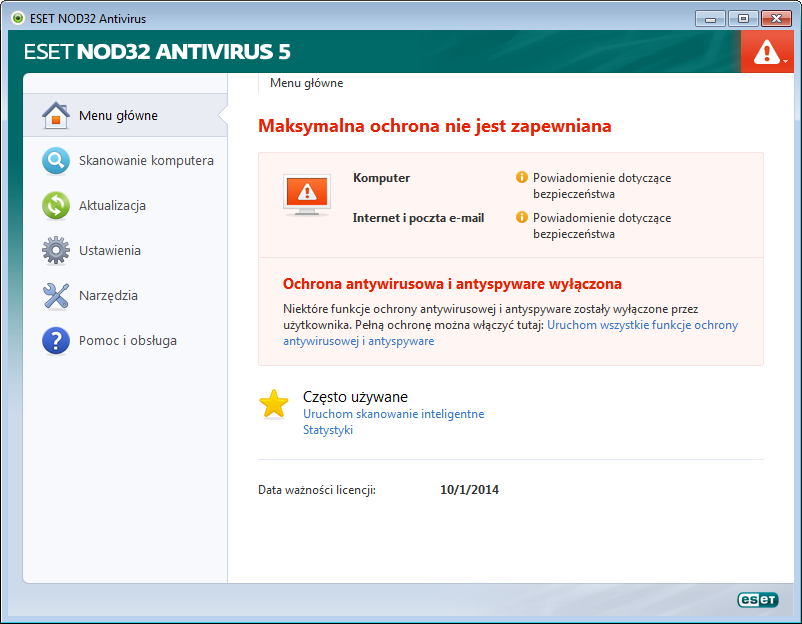This screenshot has height=624, width=802.
Task: Maximize the ESET NOD32 window
Action: (743, 18)
